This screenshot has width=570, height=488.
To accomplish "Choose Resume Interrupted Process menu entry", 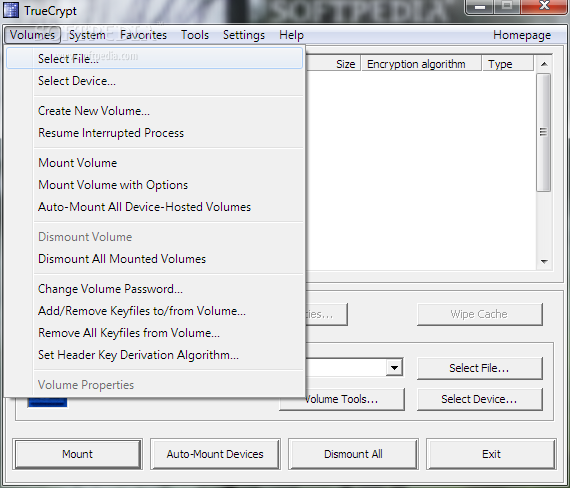I will tap(154, 133).
